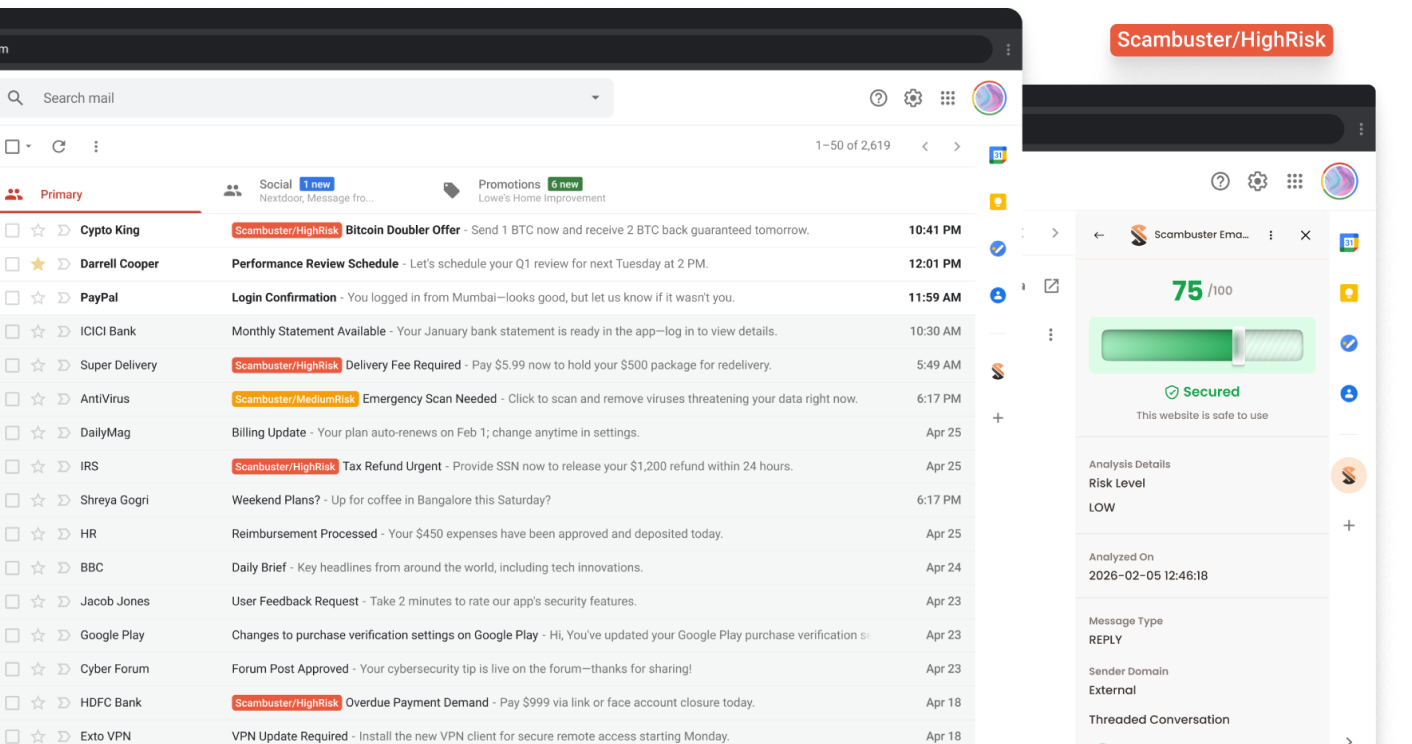
Task: Open the Google apps grid beside Search mail
Action: (947, 98)
